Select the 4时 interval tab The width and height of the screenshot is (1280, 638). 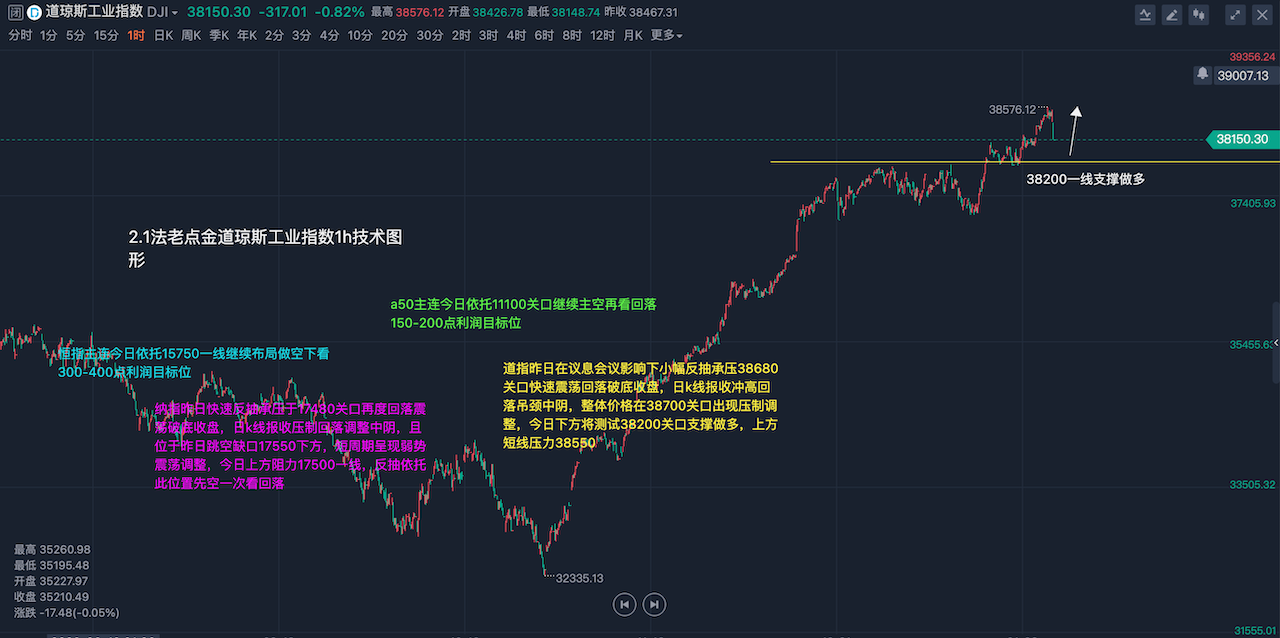pyautogui.click(x=516, y=35)
